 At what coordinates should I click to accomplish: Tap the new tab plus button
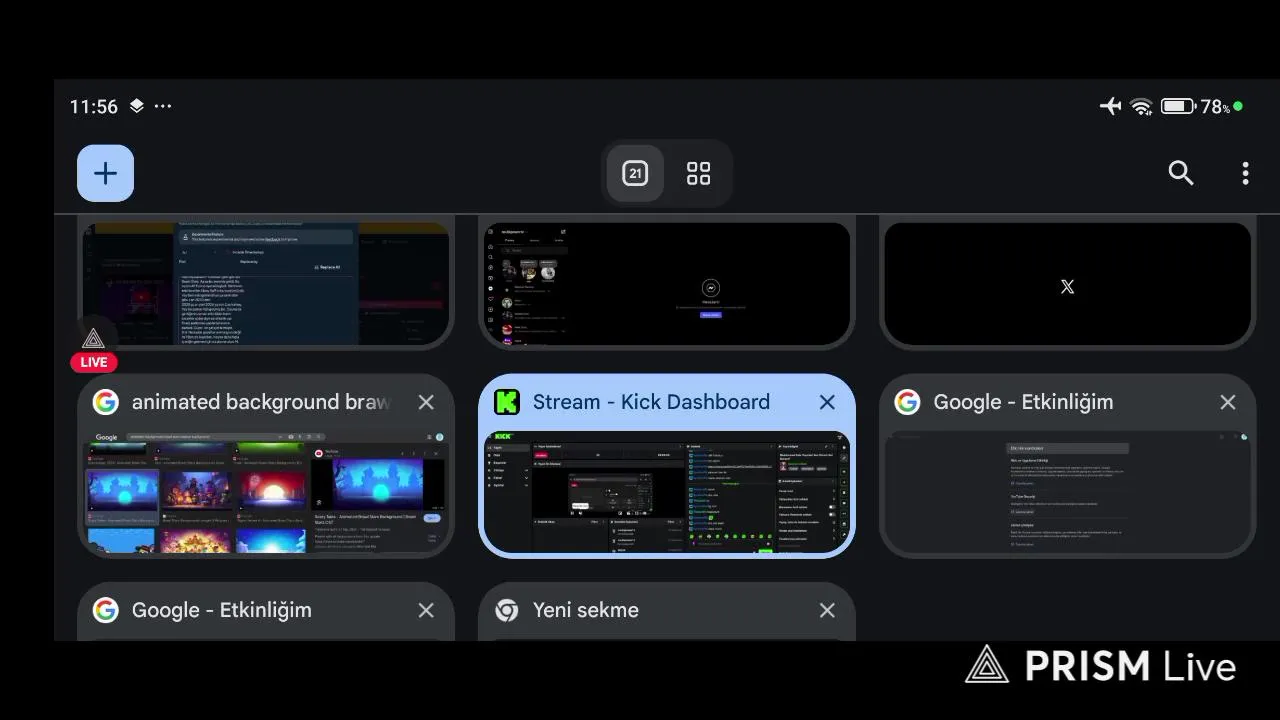105,173
